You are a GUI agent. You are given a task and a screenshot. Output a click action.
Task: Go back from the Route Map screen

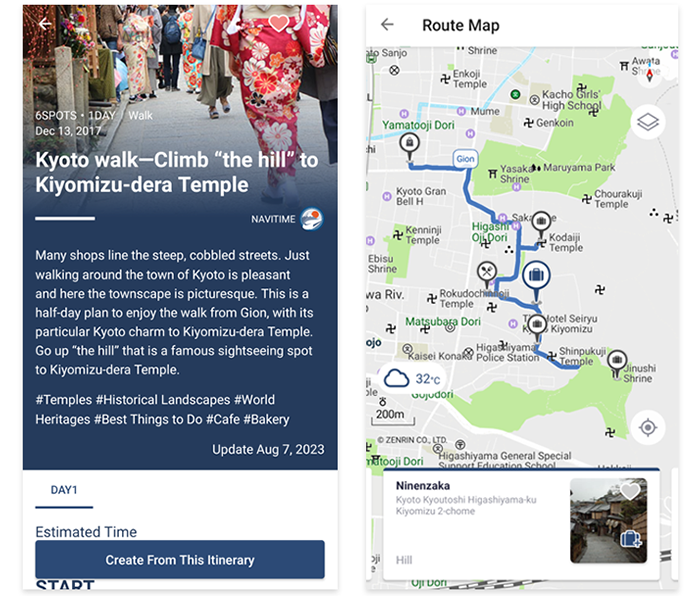tap(388, 25)
